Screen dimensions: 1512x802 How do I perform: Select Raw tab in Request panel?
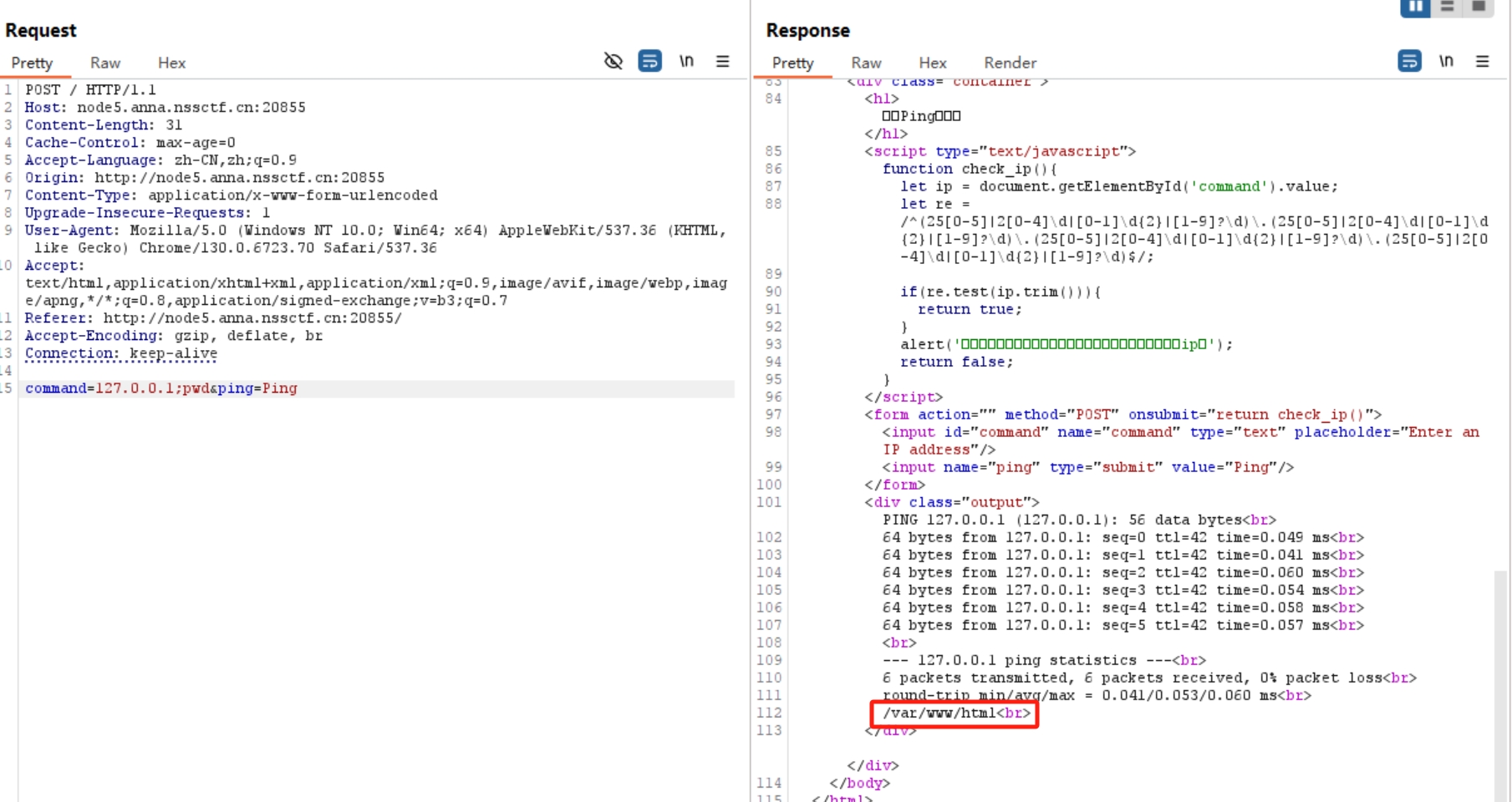[x=105, y=63]
